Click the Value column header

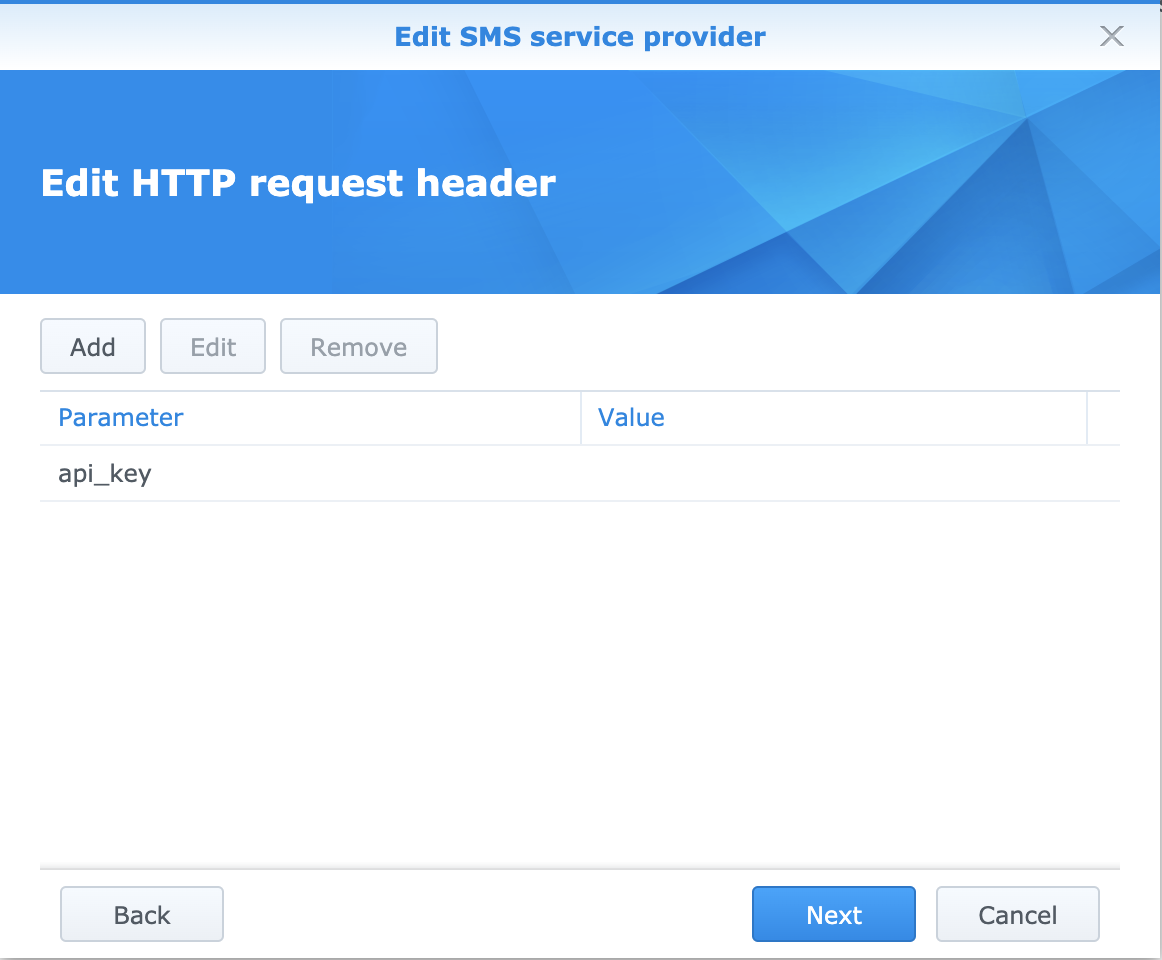[631, 417]
